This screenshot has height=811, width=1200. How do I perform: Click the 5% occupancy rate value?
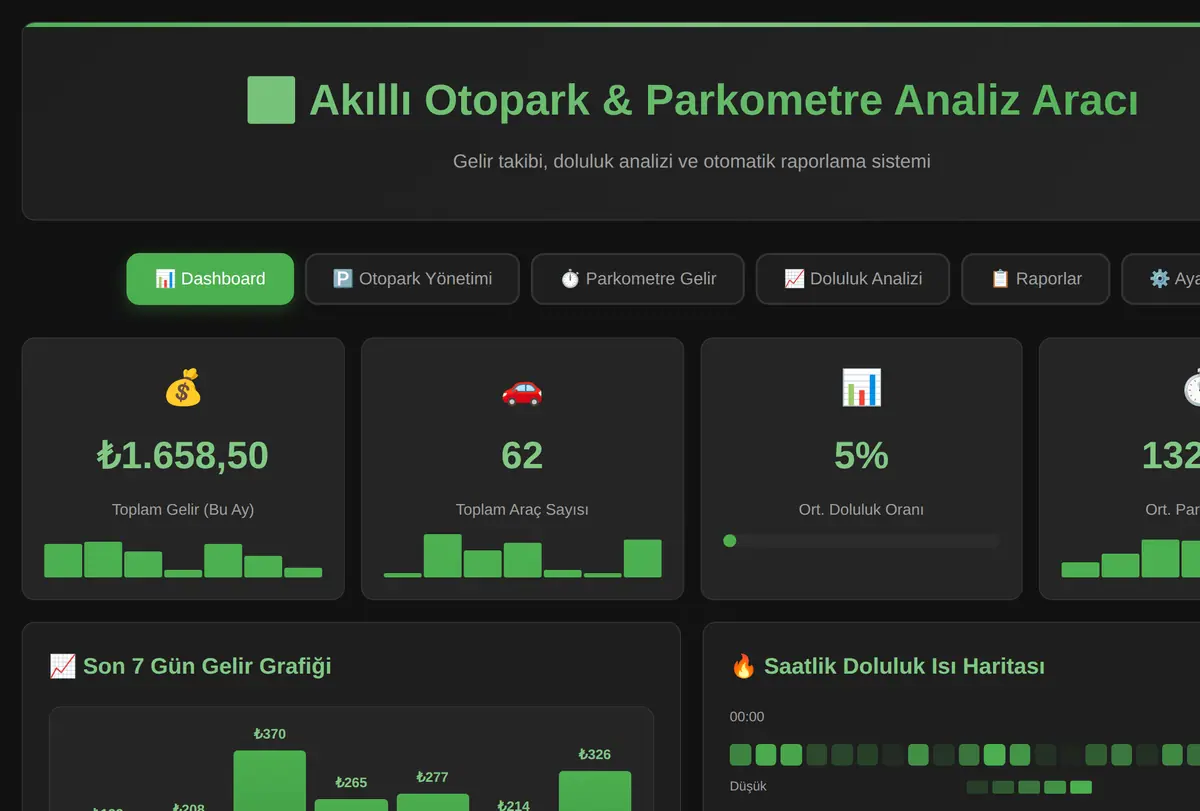point(861,456)
